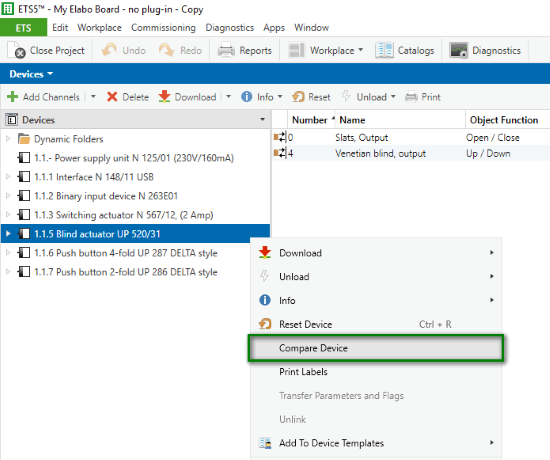Expand the Dynamic Folders tree node
550x460 pixels.
click(x=8, y=139)
